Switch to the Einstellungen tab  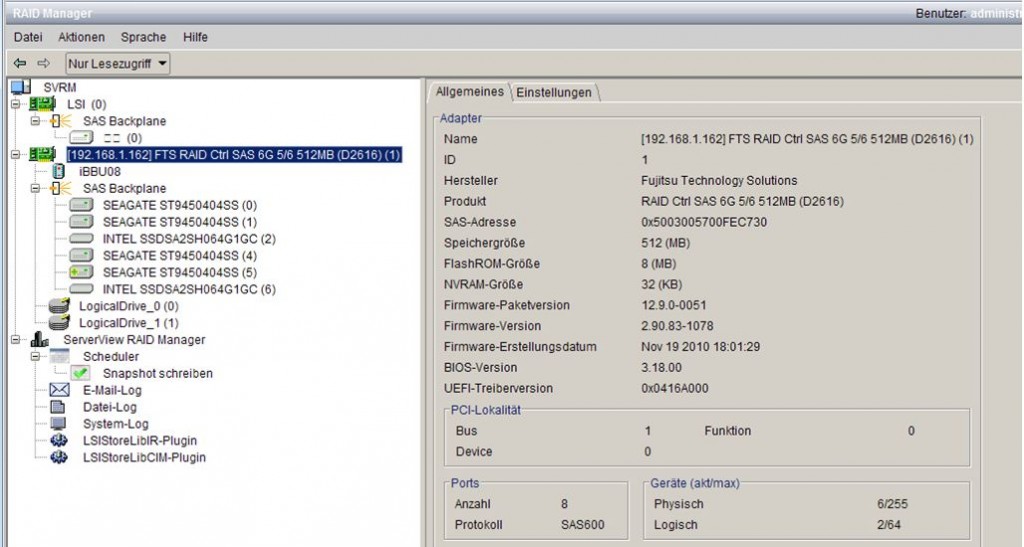554,93
